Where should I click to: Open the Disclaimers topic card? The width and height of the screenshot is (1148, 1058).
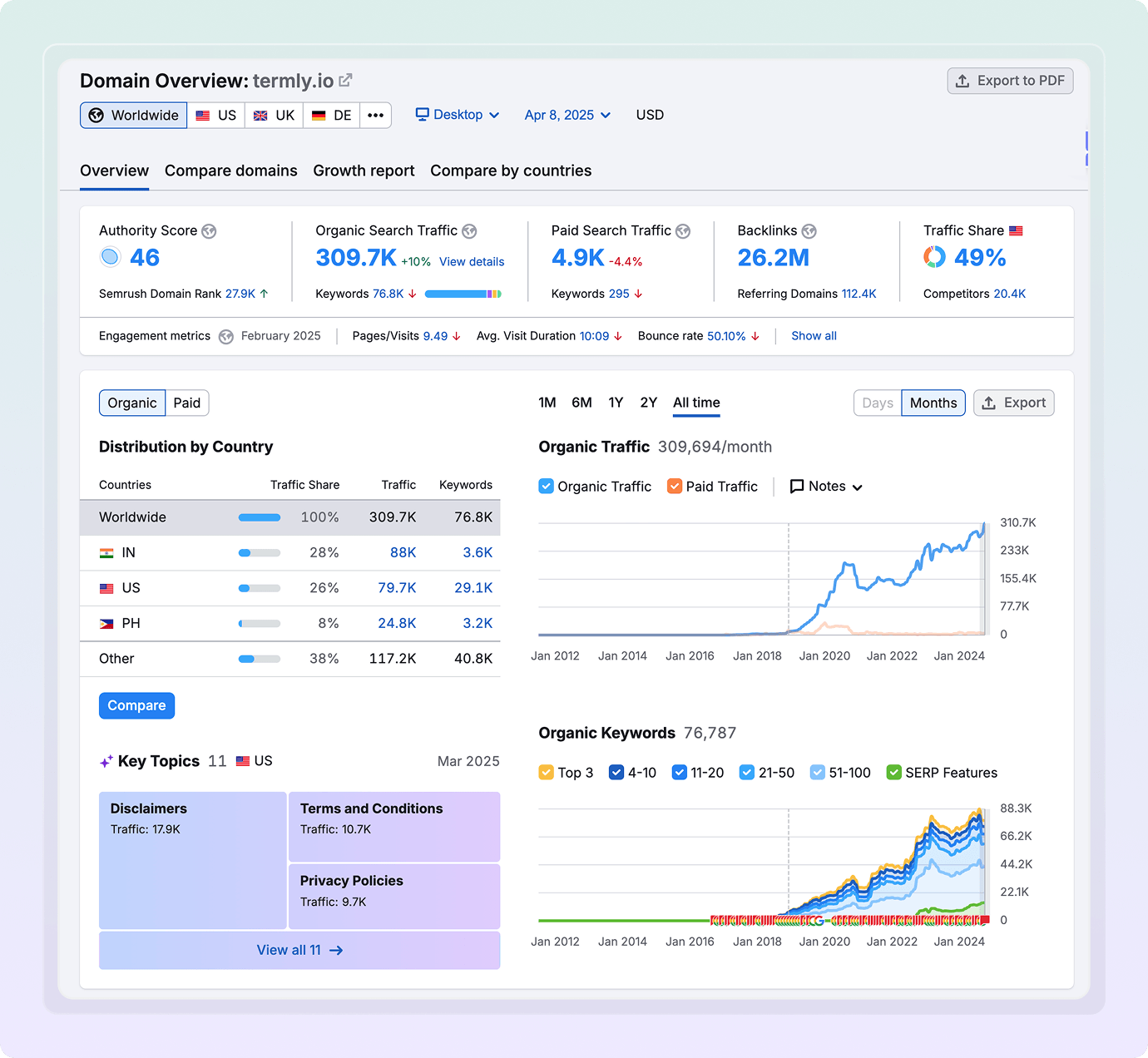click(192, 860)
